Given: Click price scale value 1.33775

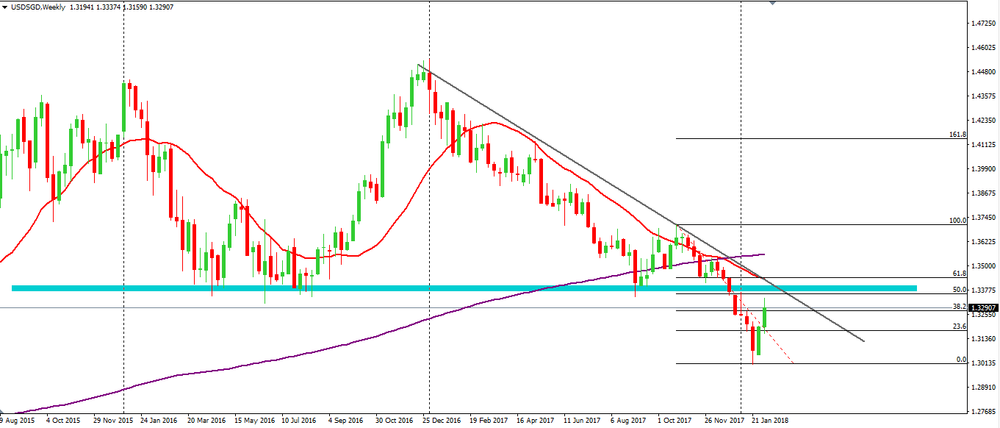Looking at the screenshot, I should pos(984,290).
